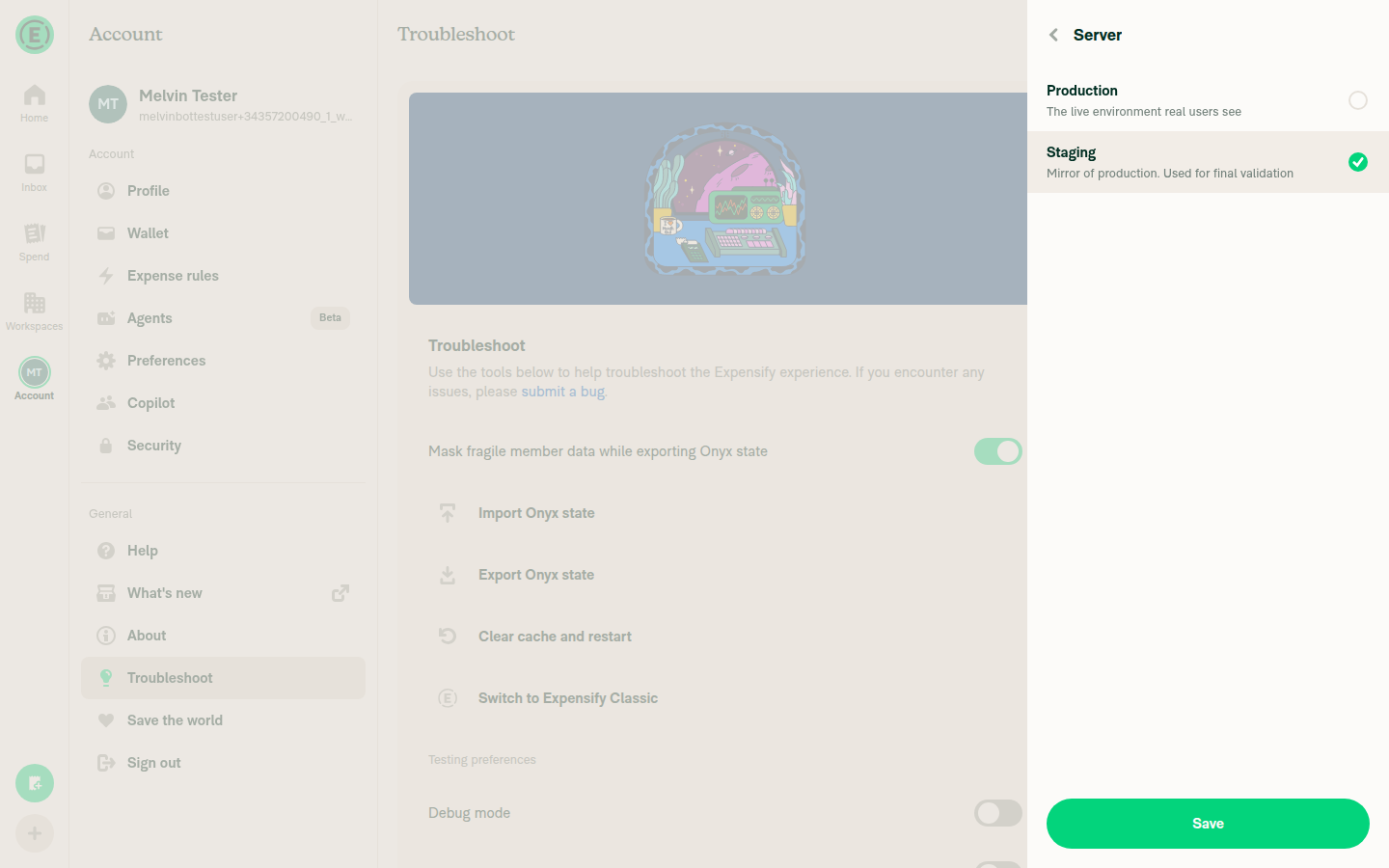This screenshot has height=868, width=1389.
Task: Click the Switch to Expensify Classic icon
Action: (448, 698)
